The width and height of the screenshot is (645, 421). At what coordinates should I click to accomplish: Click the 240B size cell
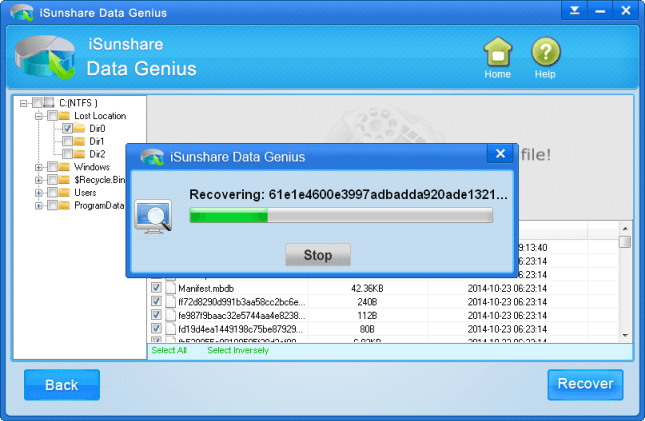367,302
